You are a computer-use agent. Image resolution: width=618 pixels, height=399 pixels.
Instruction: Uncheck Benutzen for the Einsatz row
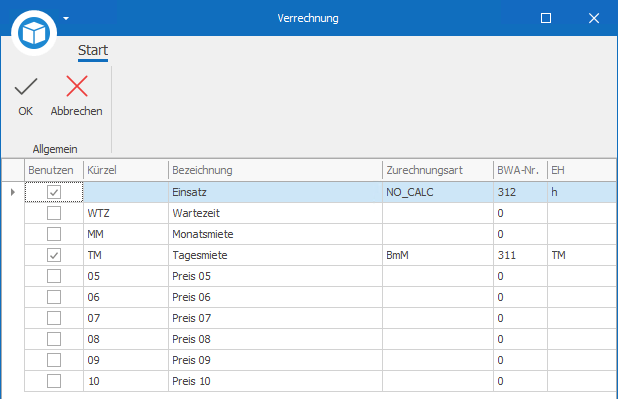click(54, 192)
